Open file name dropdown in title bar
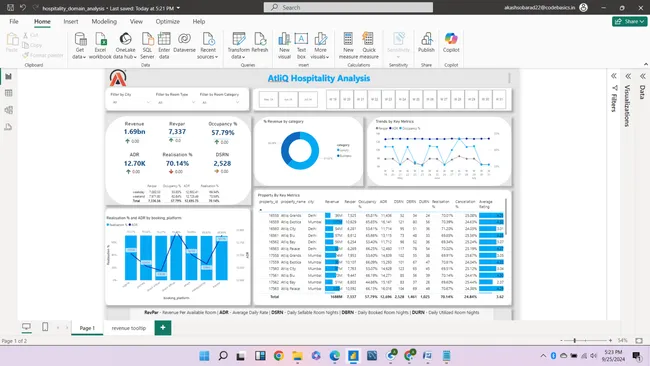This screenshot has height=366, width=650. [x=178, y=8]
